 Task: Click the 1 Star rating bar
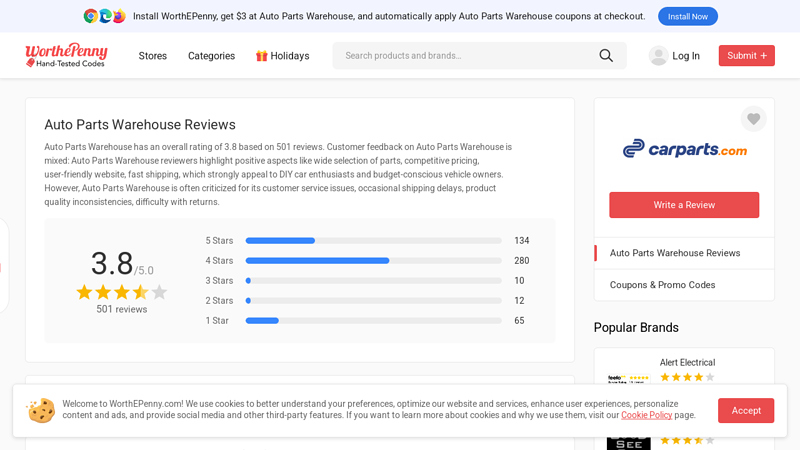(x=373, y=320)
